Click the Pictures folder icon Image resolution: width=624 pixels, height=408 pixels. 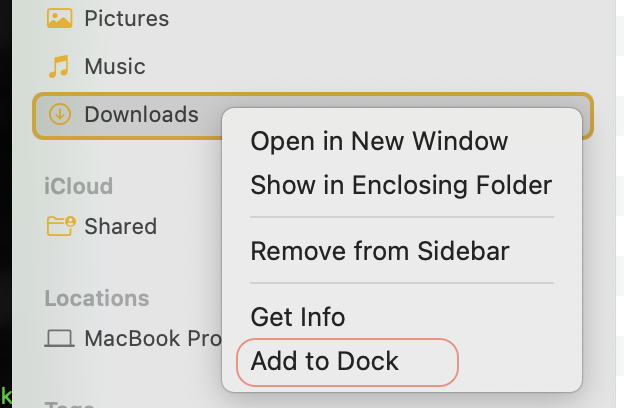pos(60,18)
